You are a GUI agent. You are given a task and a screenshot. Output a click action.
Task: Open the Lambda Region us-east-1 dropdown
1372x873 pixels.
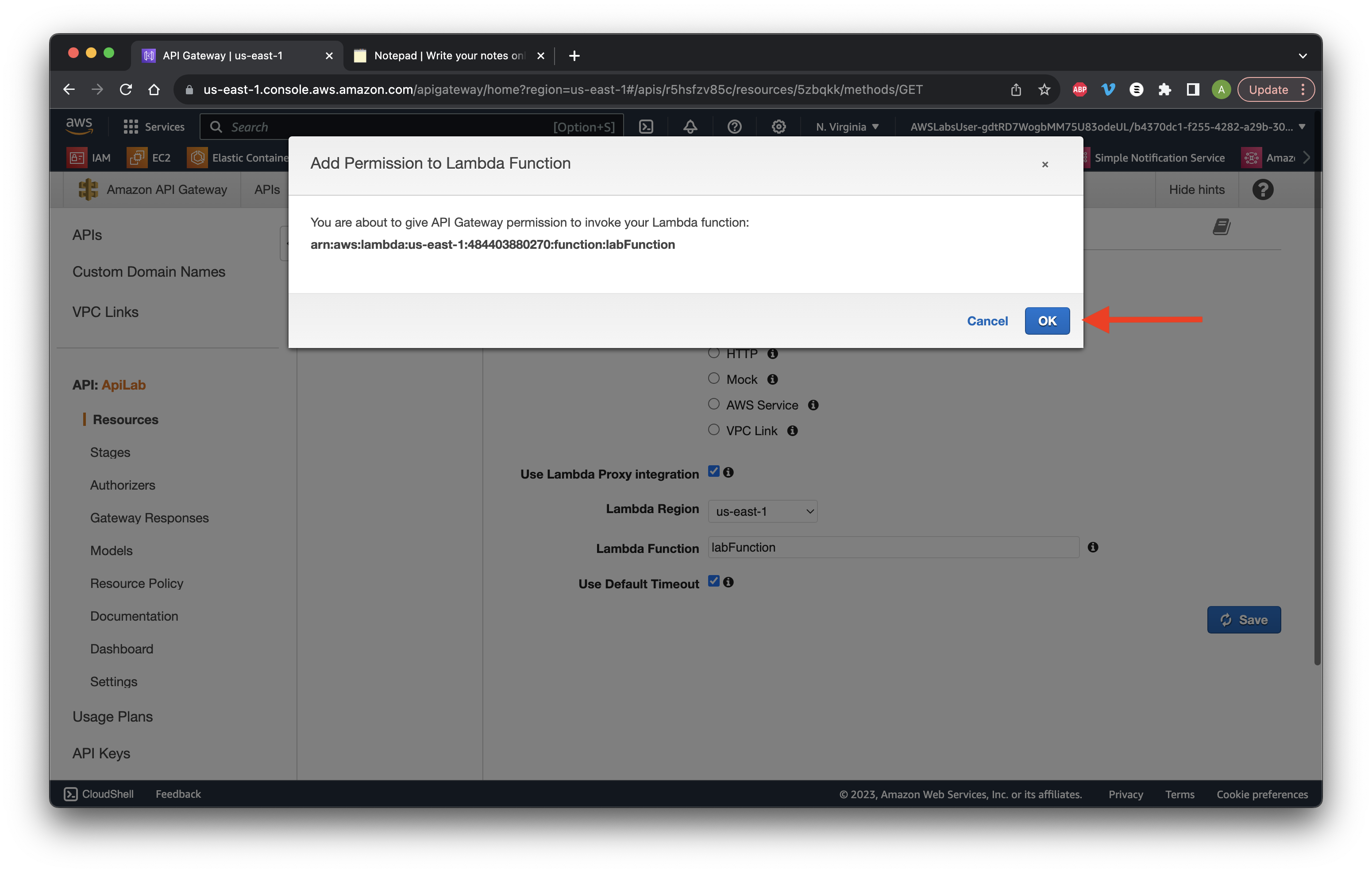763,511
